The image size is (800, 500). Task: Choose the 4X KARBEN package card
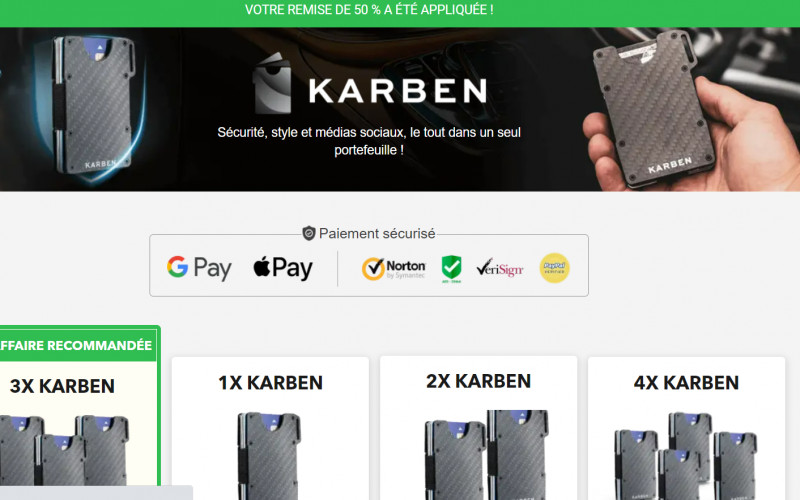(686, 428)
